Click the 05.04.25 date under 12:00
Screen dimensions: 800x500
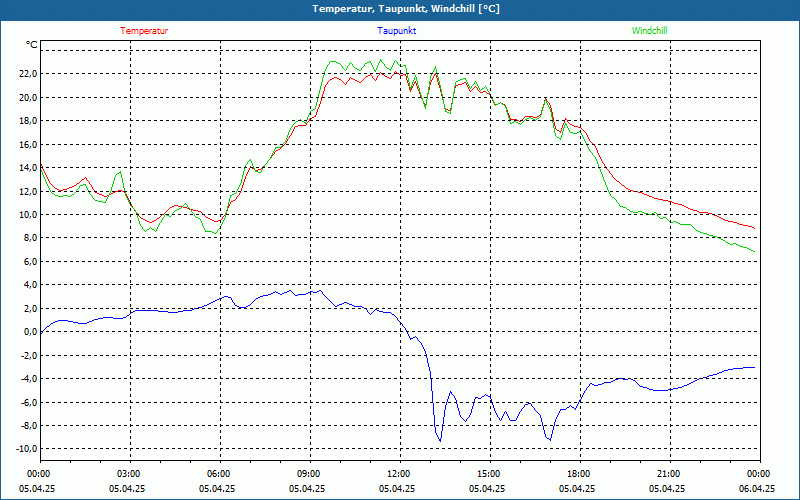(397, 488)
